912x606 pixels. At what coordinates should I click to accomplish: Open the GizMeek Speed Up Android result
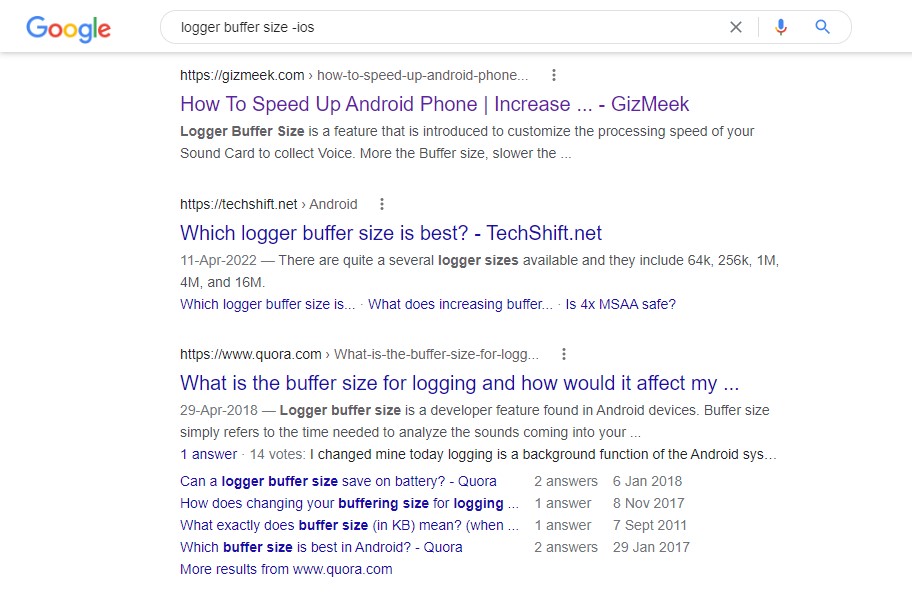(x=434, y=104)
